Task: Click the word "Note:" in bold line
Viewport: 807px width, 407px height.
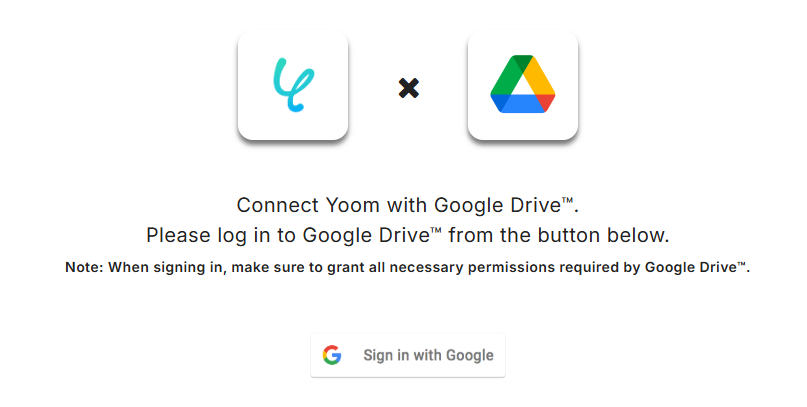Action: click(x=84, y=268)
